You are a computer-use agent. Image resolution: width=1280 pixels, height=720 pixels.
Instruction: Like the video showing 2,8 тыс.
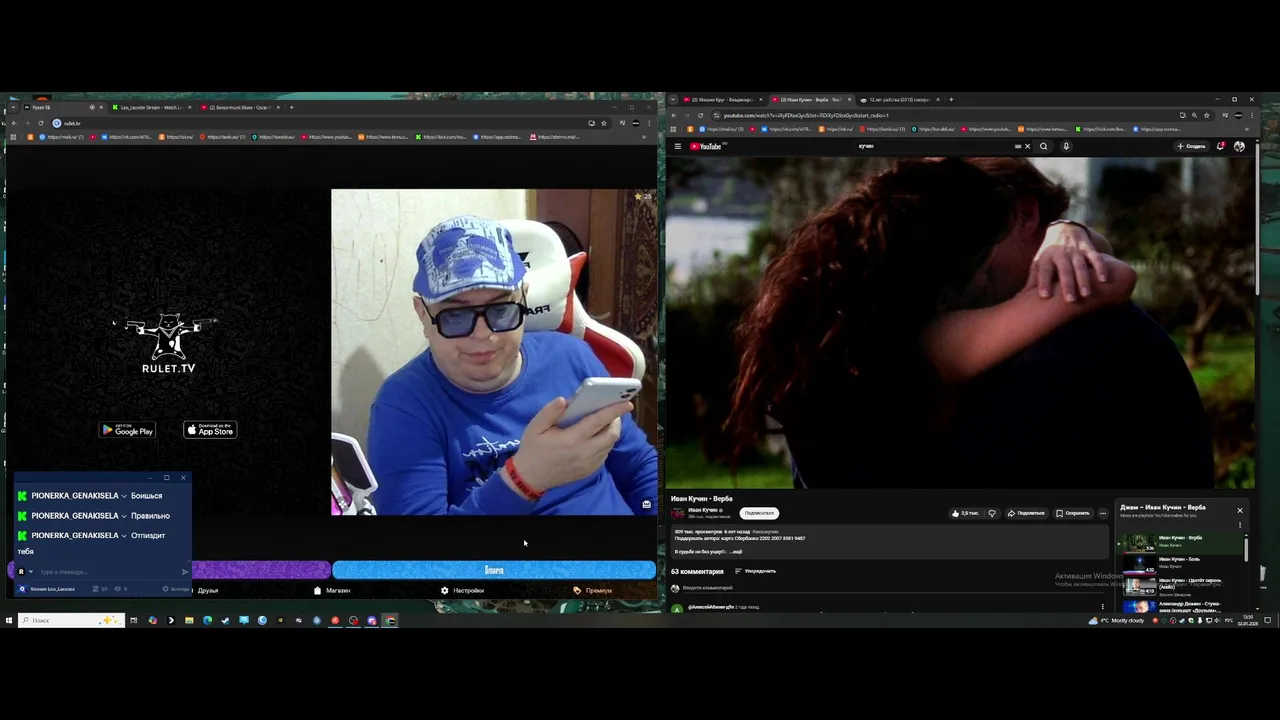[965, 513]
